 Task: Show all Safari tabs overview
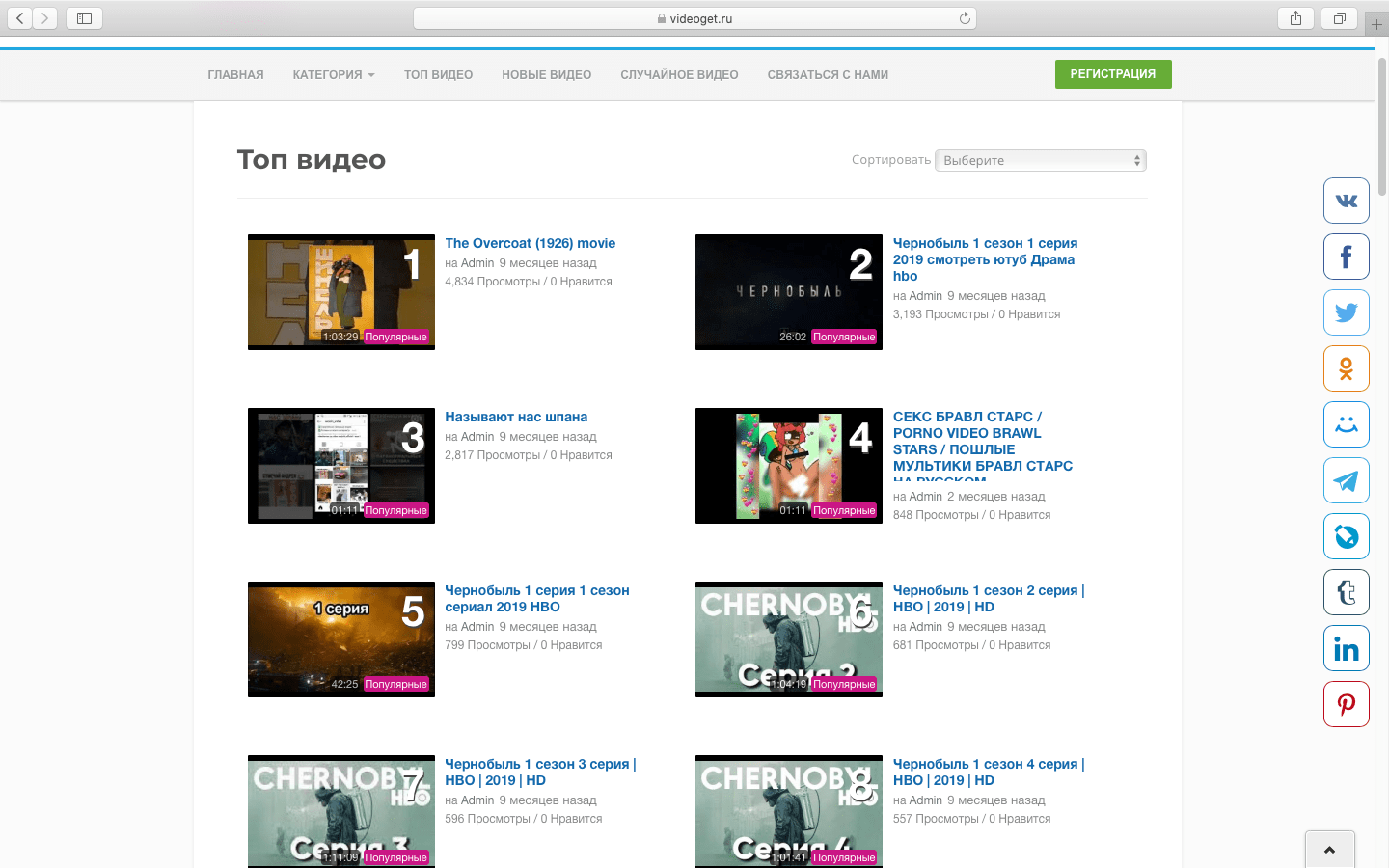1340,18
